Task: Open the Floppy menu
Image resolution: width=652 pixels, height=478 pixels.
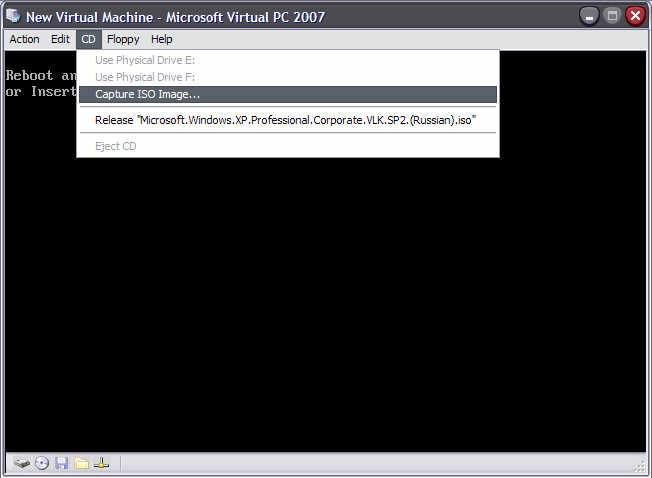Action: click(123, 39)
